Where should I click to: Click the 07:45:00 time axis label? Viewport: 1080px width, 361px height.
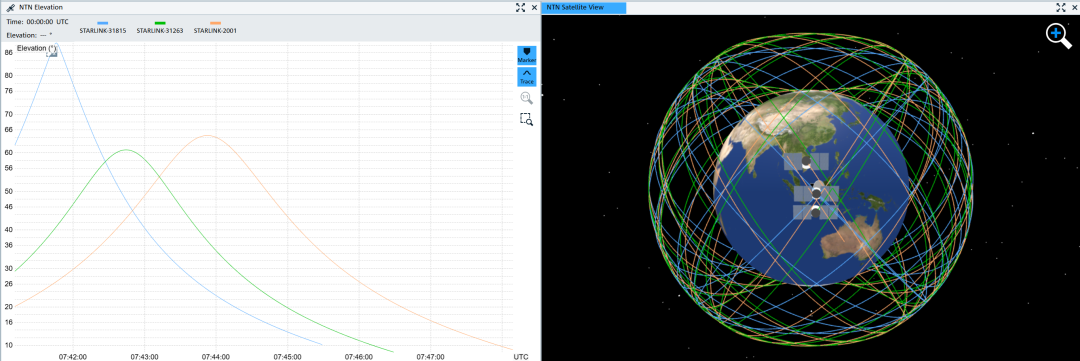click(287, 357)
